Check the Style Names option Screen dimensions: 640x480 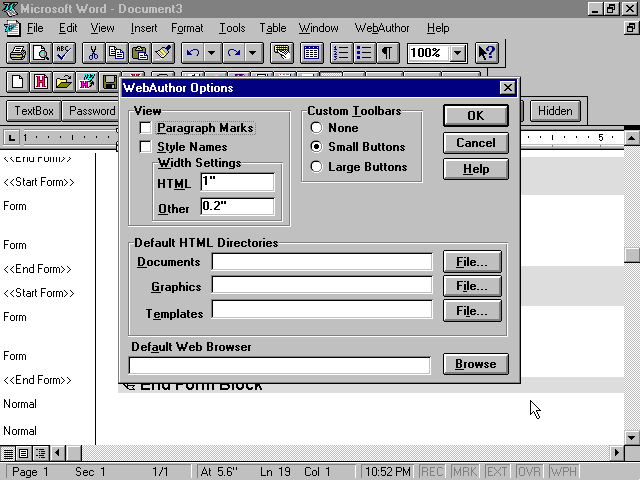(x=146, y=147)
